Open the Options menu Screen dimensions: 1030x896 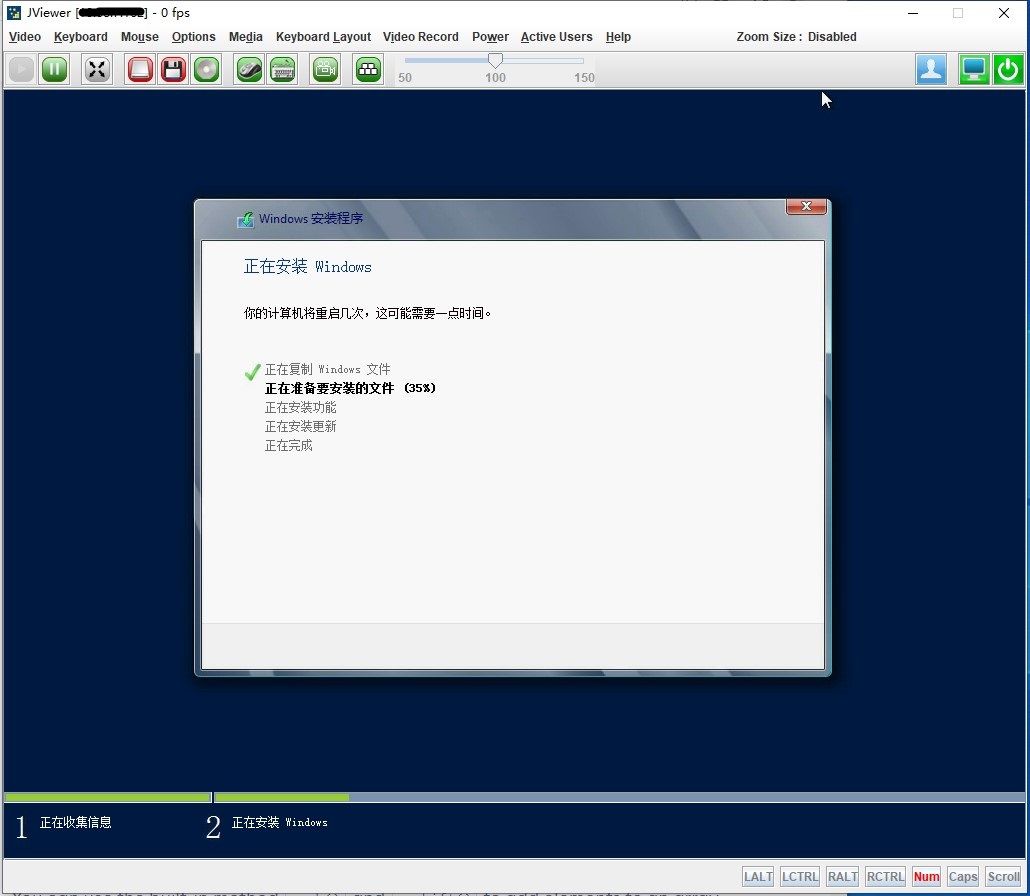coord(194,37)
